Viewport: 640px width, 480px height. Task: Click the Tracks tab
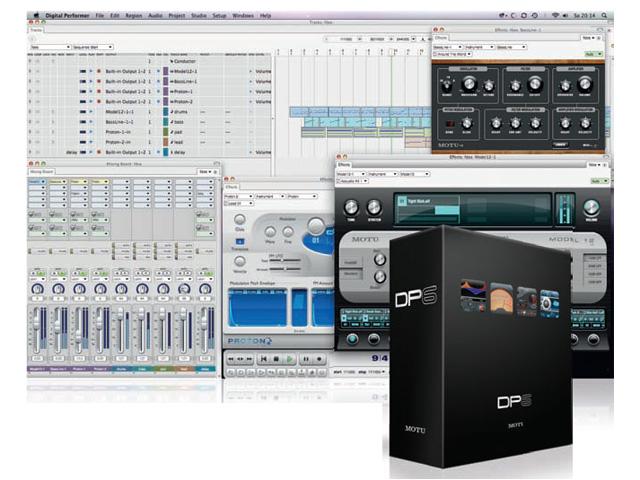(36, 30)
